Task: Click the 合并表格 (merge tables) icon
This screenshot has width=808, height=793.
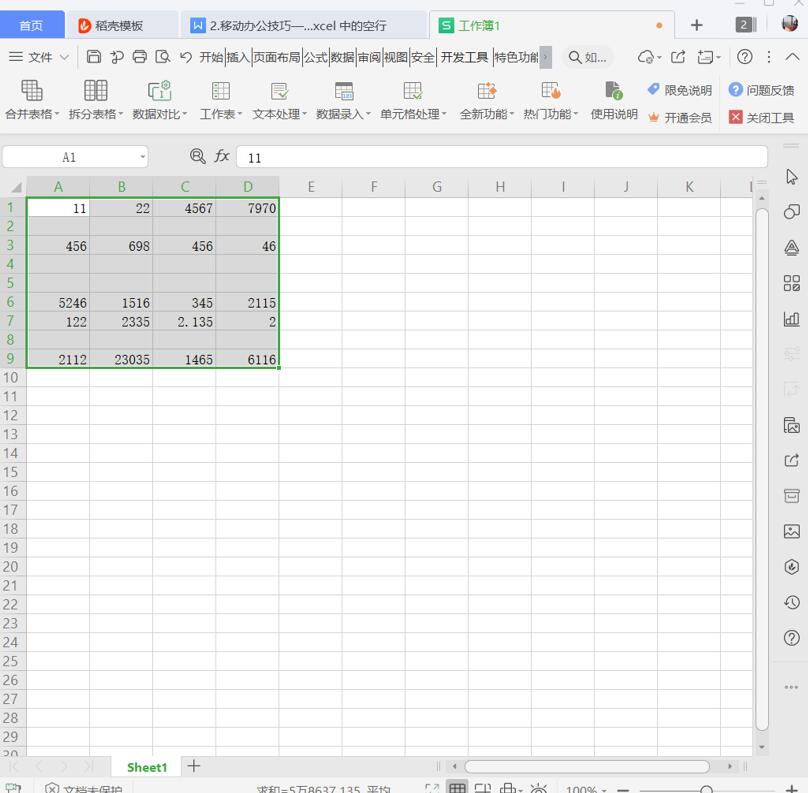Action: [x=31, y=91]
